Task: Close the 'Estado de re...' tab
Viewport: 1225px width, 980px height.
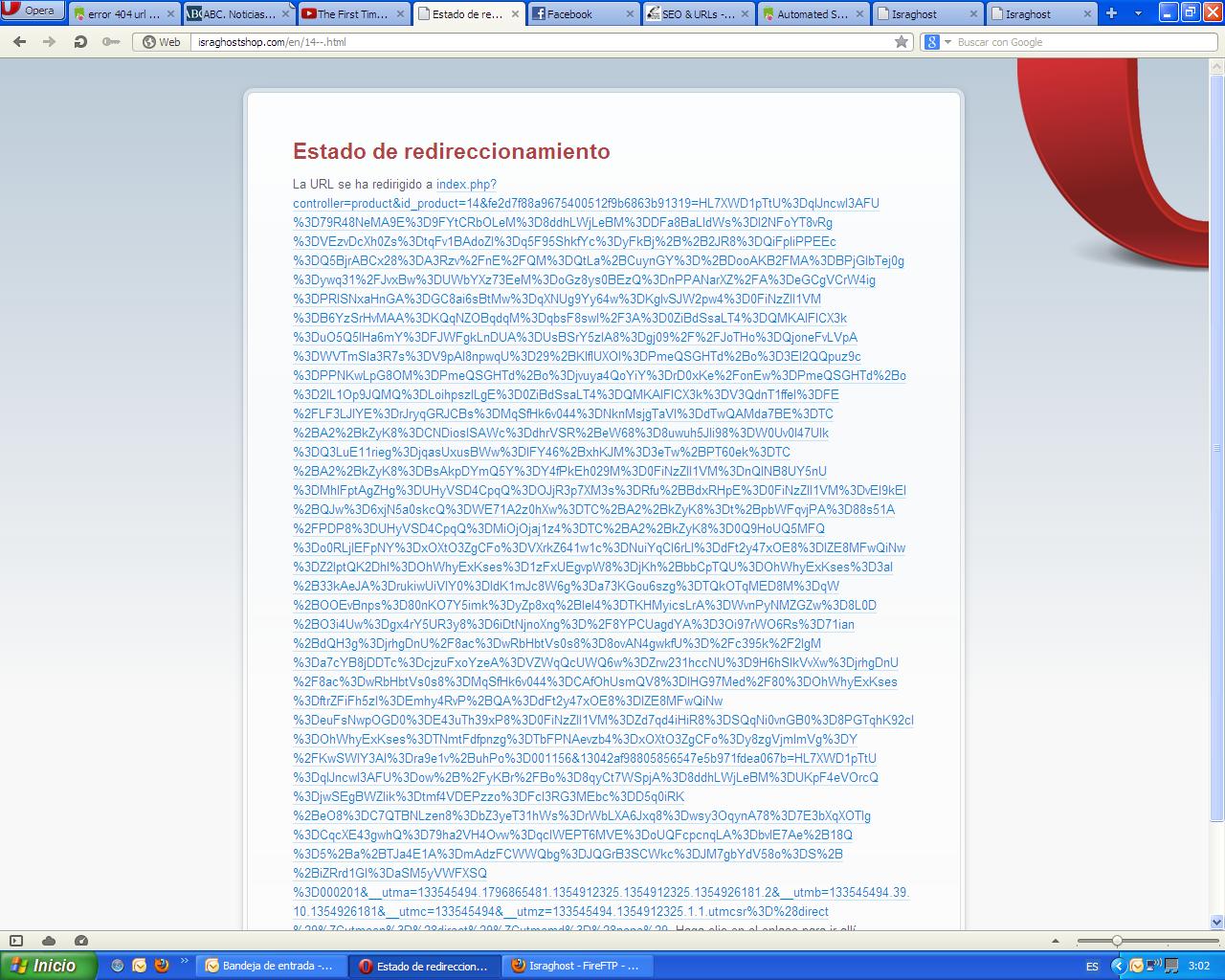Action: pyautogui.click(x=515, y=14)
